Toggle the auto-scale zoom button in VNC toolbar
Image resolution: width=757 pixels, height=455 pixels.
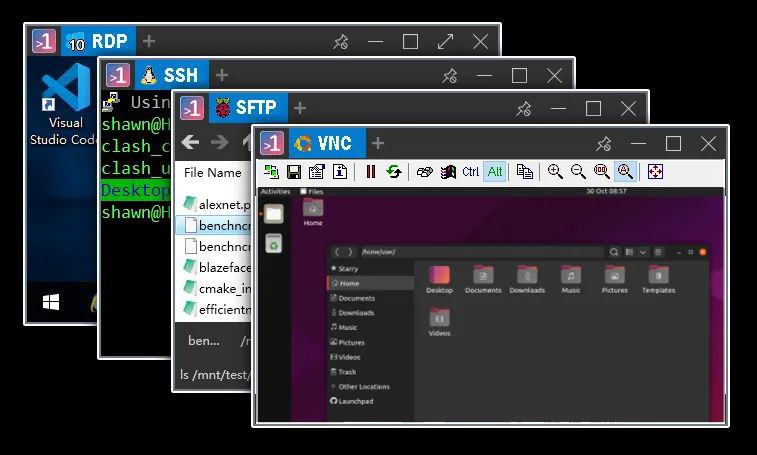click(625, 172)
